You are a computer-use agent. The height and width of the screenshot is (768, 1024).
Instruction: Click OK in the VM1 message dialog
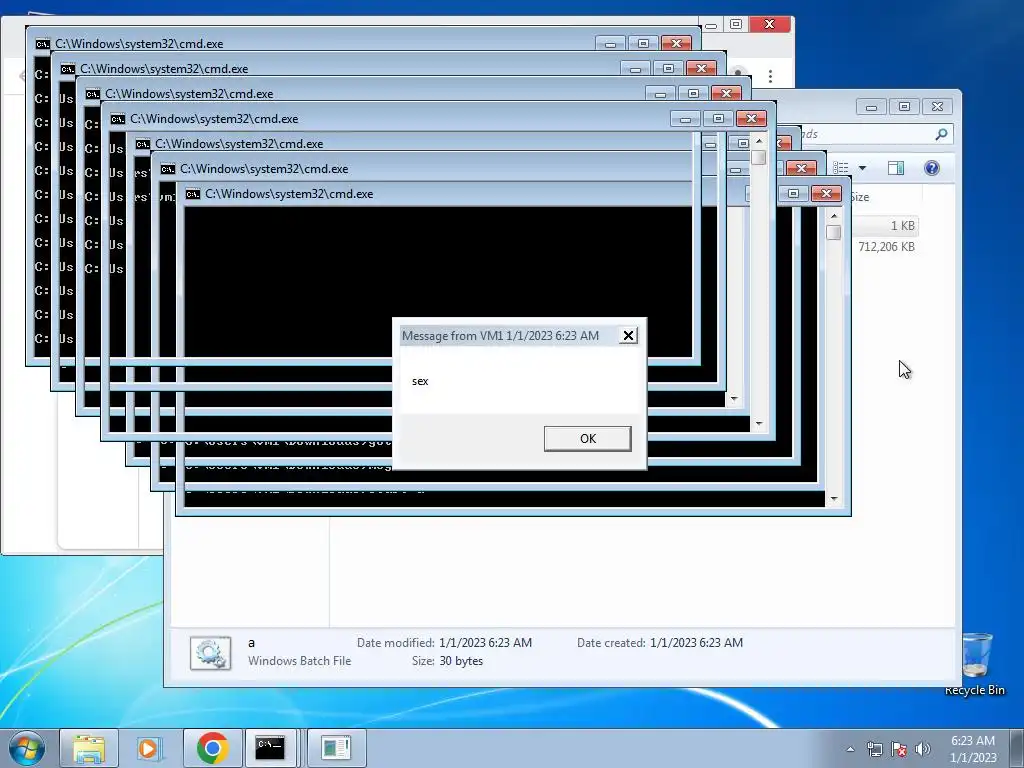tap(587, 438)
